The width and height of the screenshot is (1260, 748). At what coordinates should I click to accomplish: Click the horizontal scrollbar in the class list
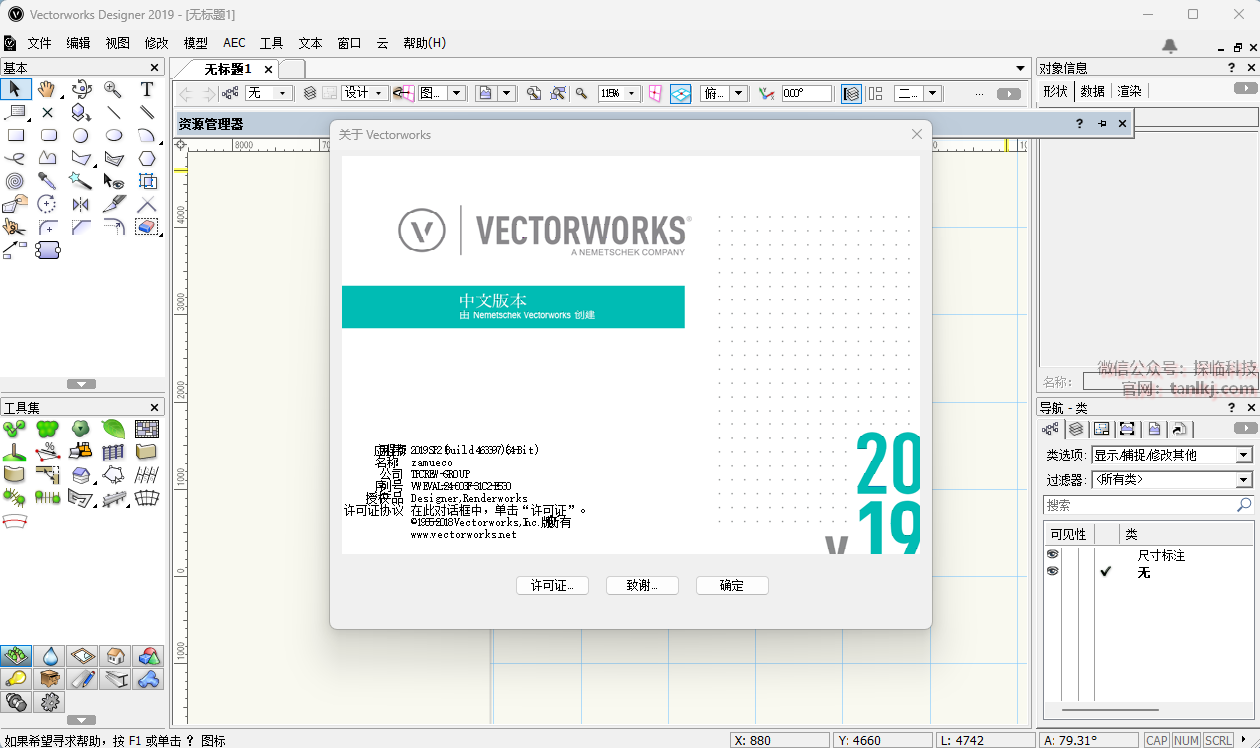coord(1110,710)
